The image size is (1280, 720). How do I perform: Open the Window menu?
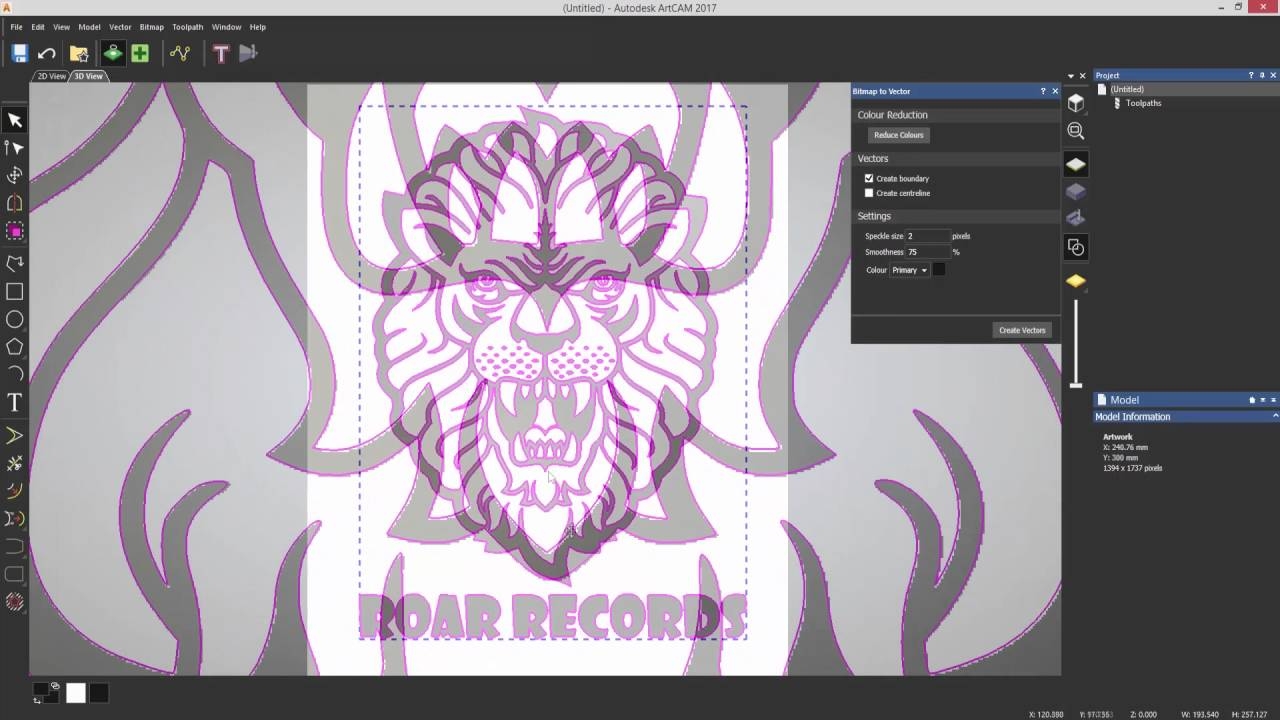click(x=226, y=27)
